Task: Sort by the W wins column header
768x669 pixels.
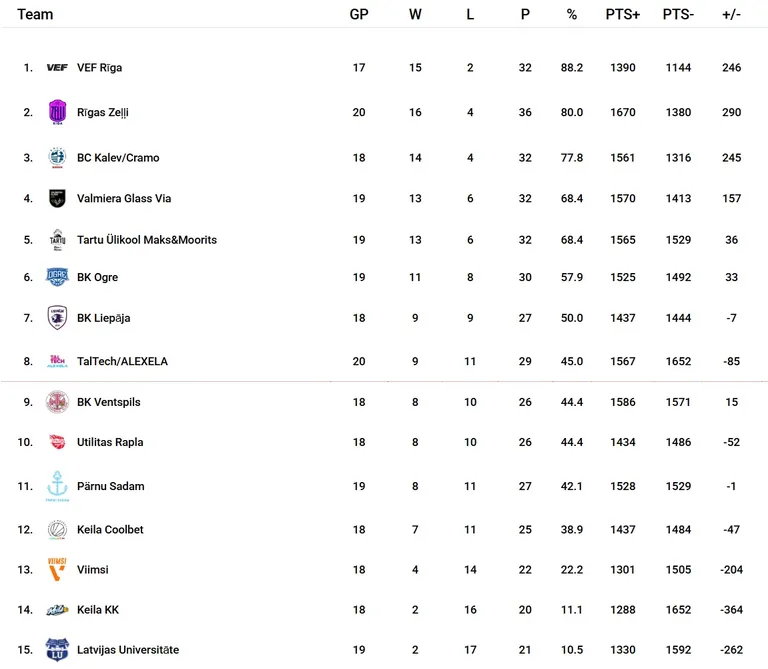Action: [415, 14]
